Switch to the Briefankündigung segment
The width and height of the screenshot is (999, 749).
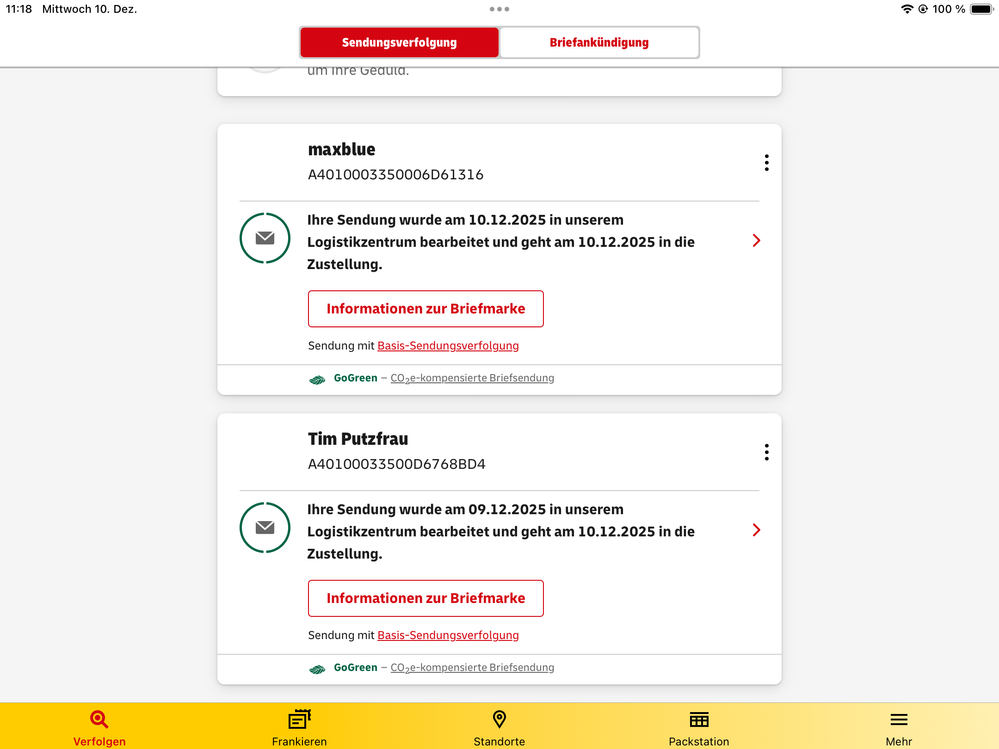pos(599,43)
